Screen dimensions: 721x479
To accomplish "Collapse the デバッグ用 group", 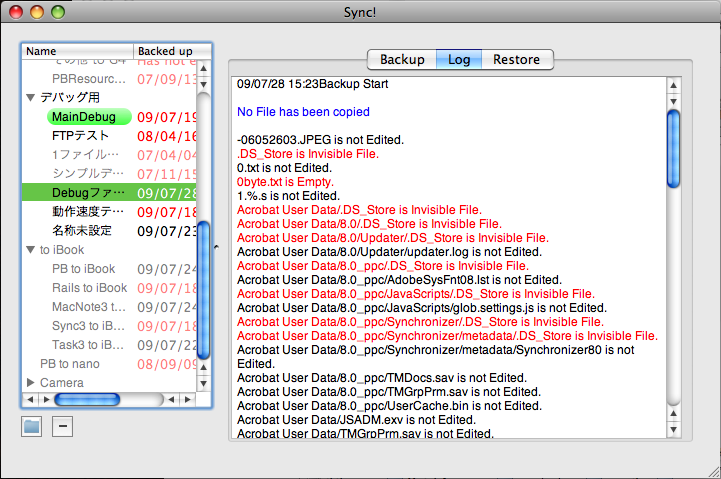I will (31, 97).
